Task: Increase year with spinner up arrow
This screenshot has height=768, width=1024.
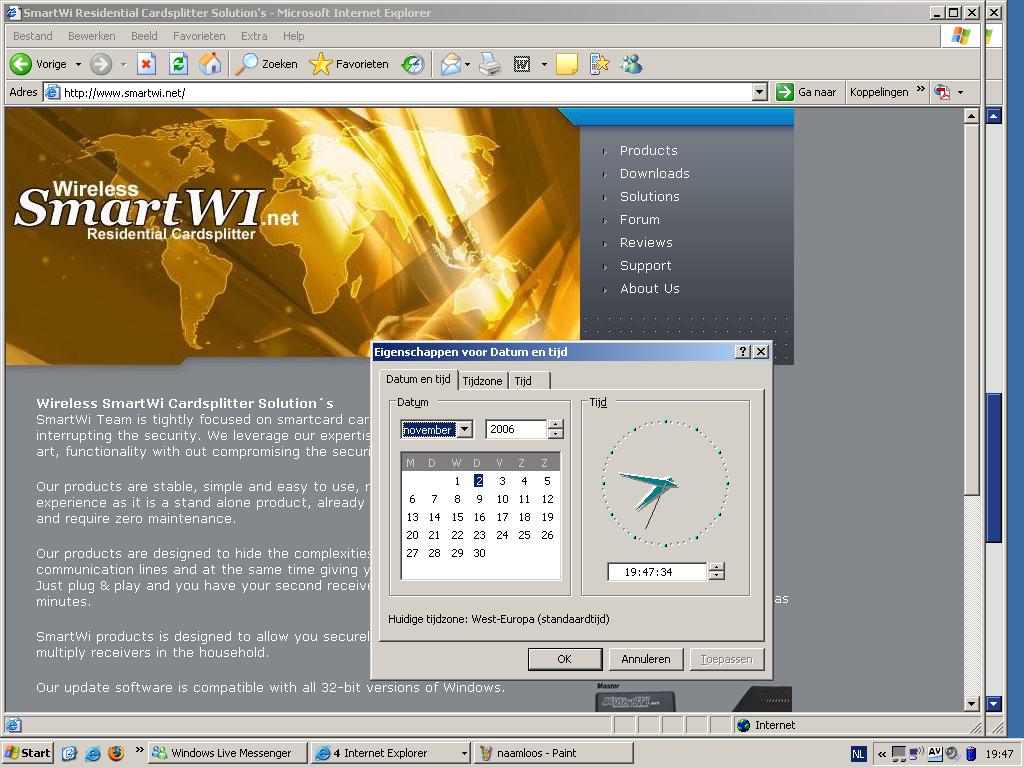Action: [555, 424]
